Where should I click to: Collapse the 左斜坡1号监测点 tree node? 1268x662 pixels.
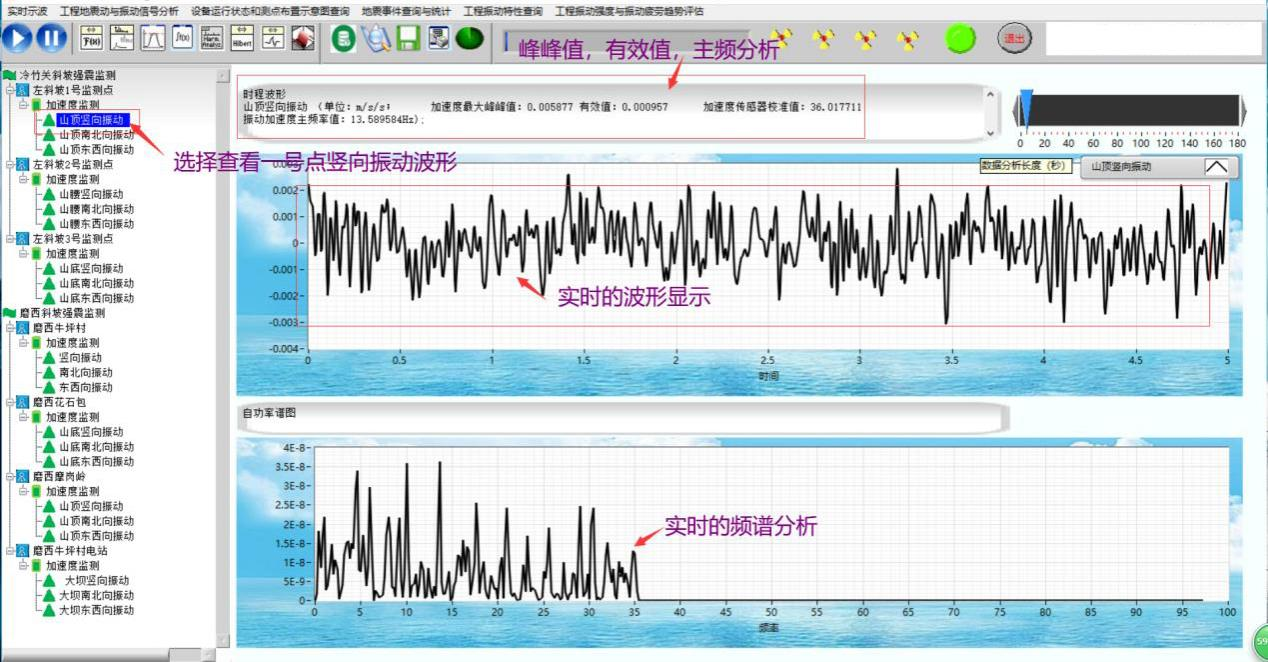pyautogui.click(x=9, y=90)
